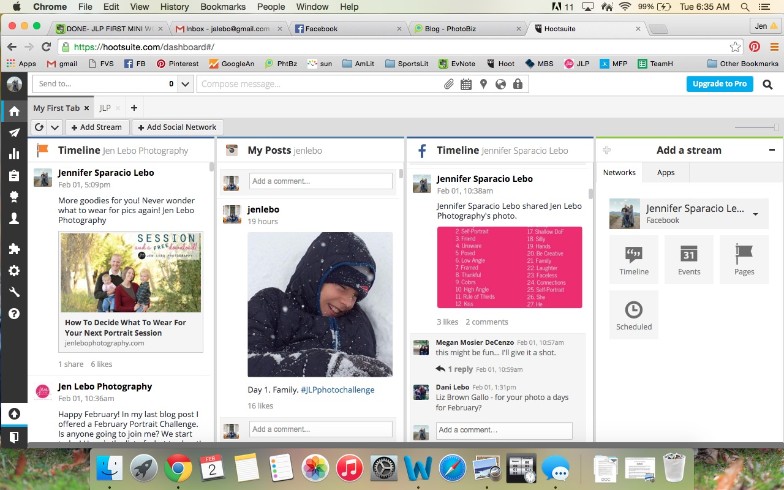The height and width of the screenshot is (490, 784).
Task: Switch to the JLP tab
Action: click(x=105, y=108)
